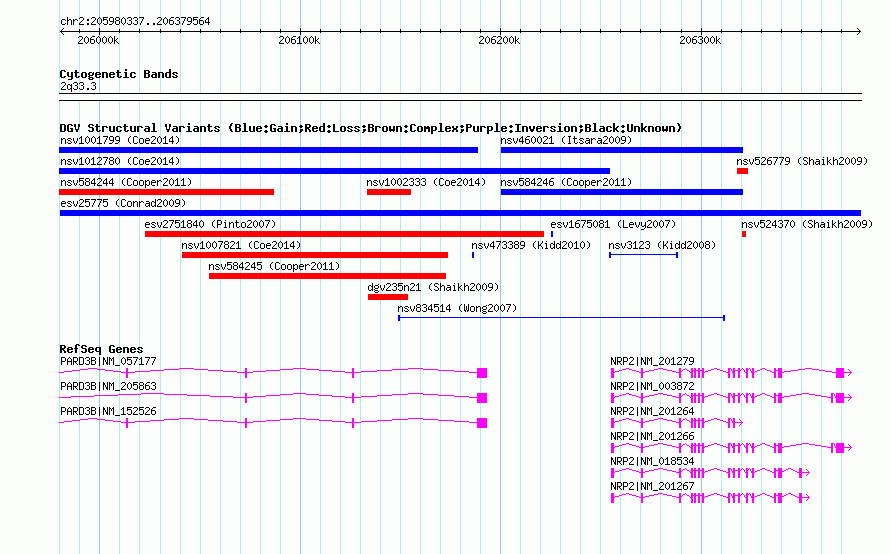Click the NRP2|NM_201267 gene model track

point(710,498)
